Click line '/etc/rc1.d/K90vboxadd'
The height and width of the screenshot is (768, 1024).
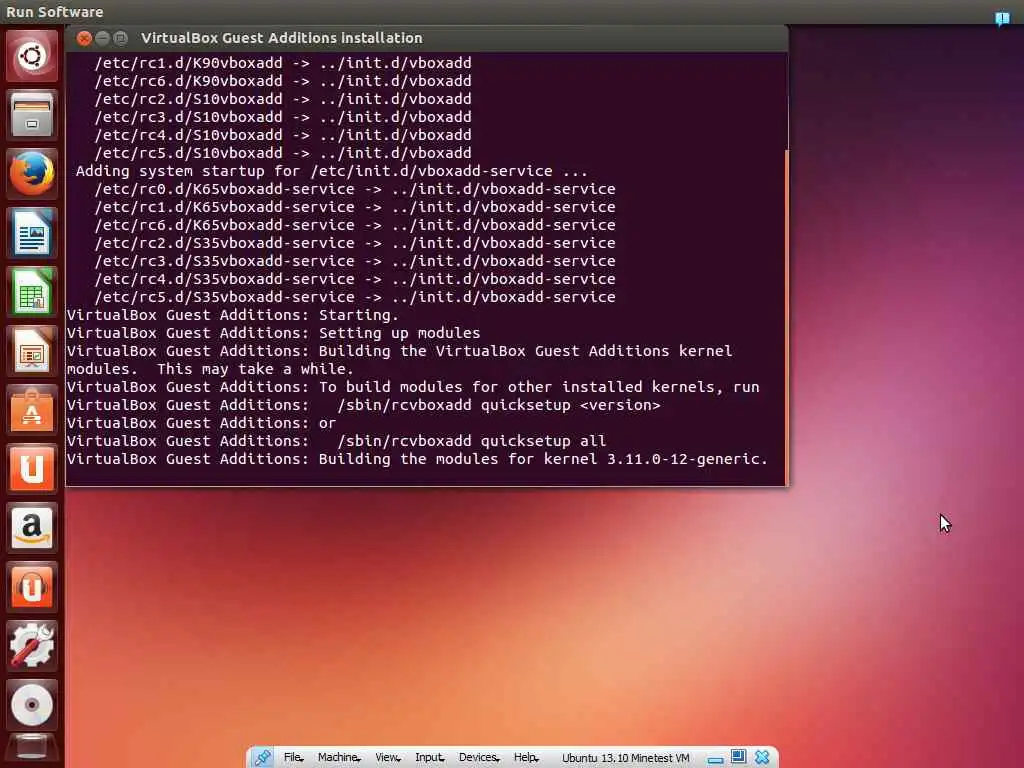[283, 63]
